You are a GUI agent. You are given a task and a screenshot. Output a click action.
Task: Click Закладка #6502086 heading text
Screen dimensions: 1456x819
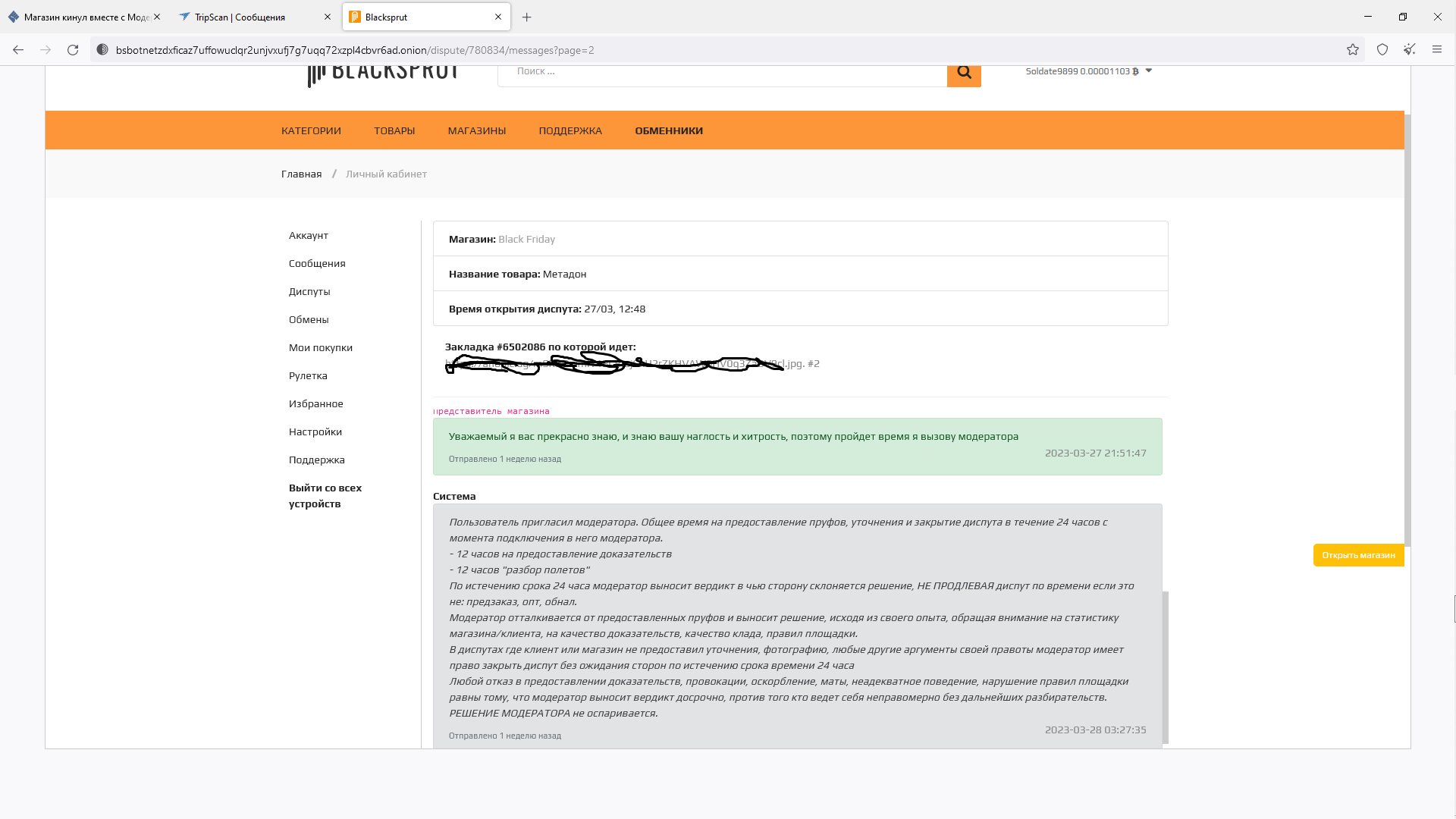click(x=540, y=347)
